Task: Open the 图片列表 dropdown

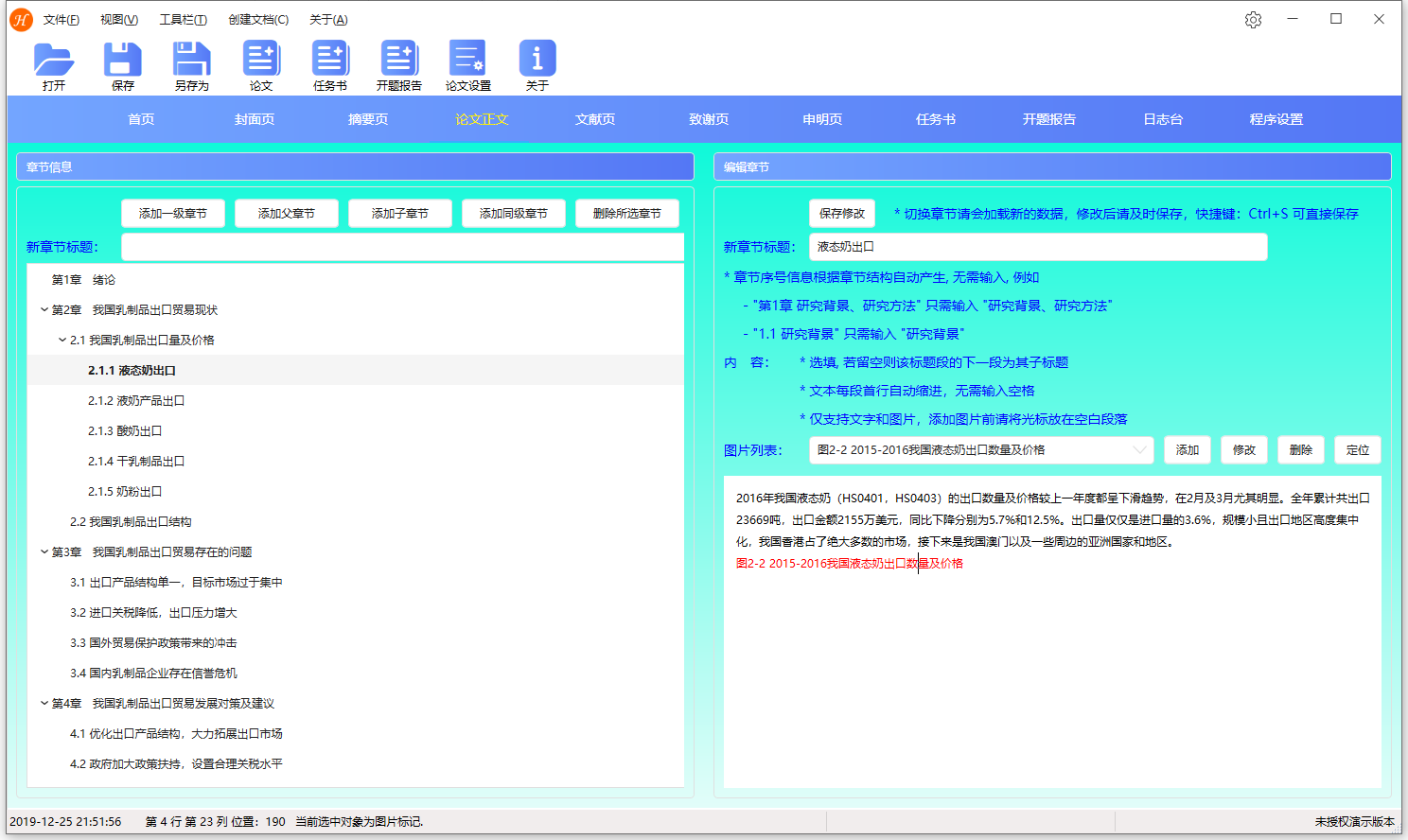Action: pyautogui.click(x=981, y=450)
